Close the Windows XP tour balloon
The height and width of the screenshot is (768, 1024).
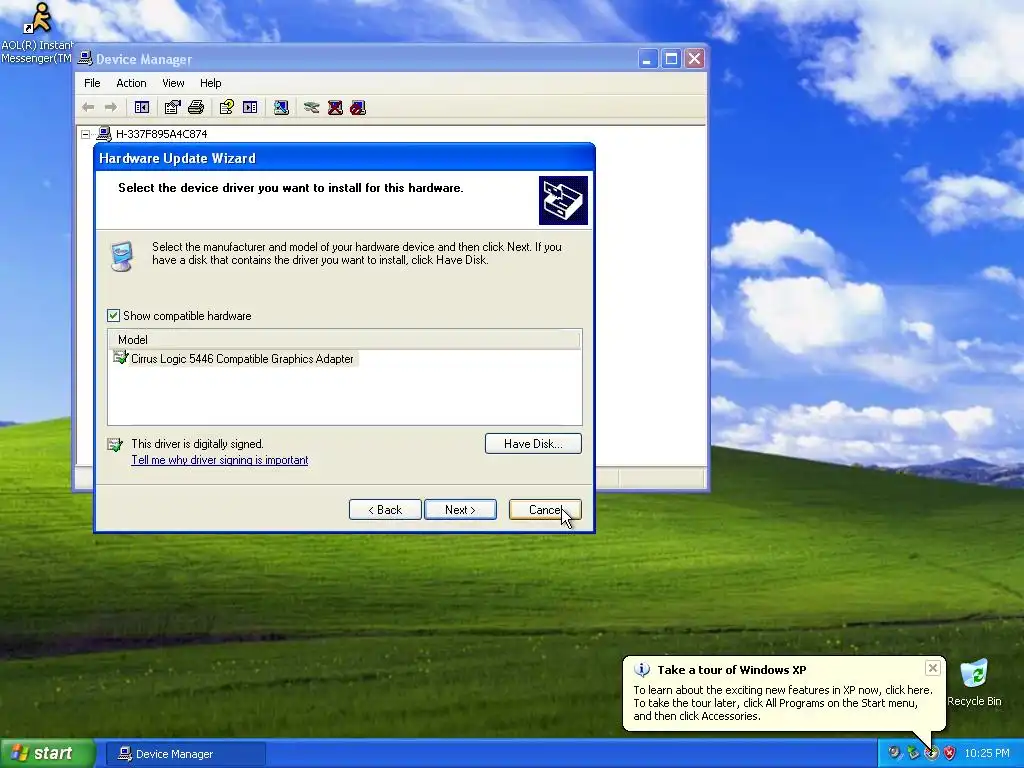coord(933,667)
